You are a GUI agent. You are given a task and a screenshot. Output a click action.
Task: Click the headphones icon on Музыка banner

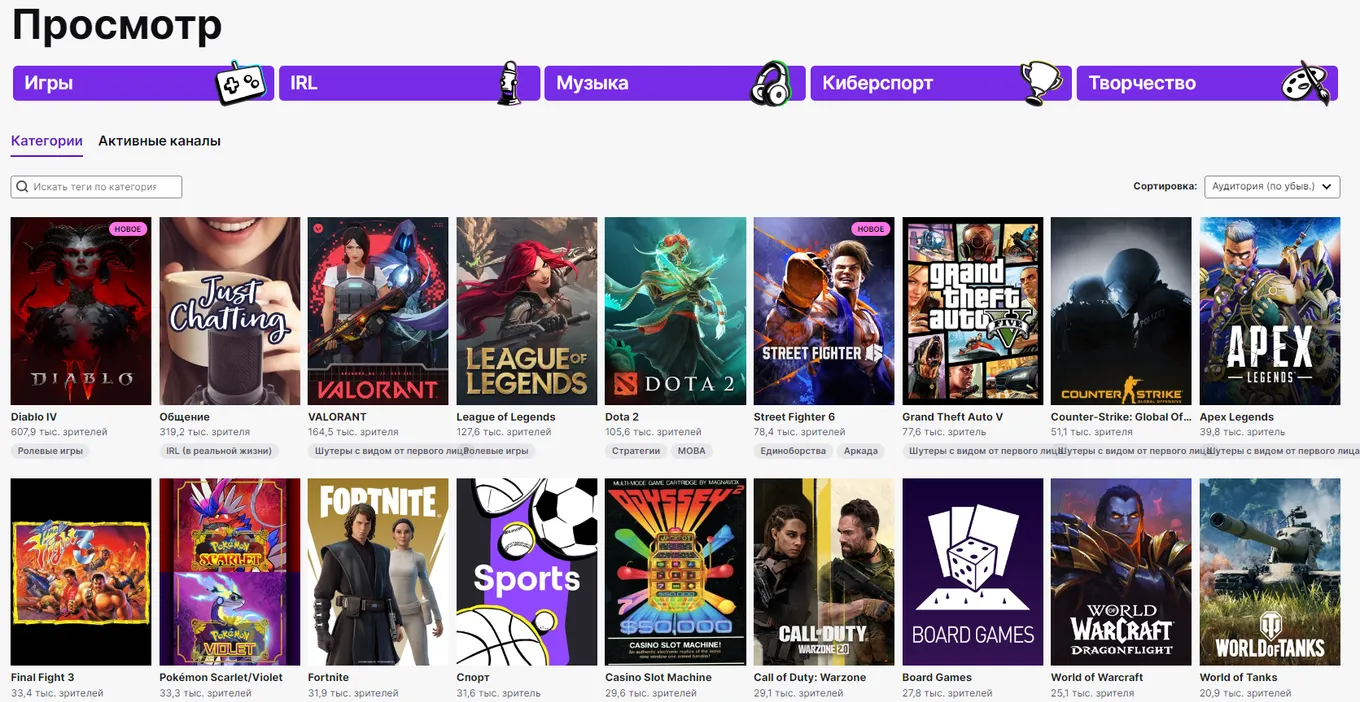pos(771,83)
